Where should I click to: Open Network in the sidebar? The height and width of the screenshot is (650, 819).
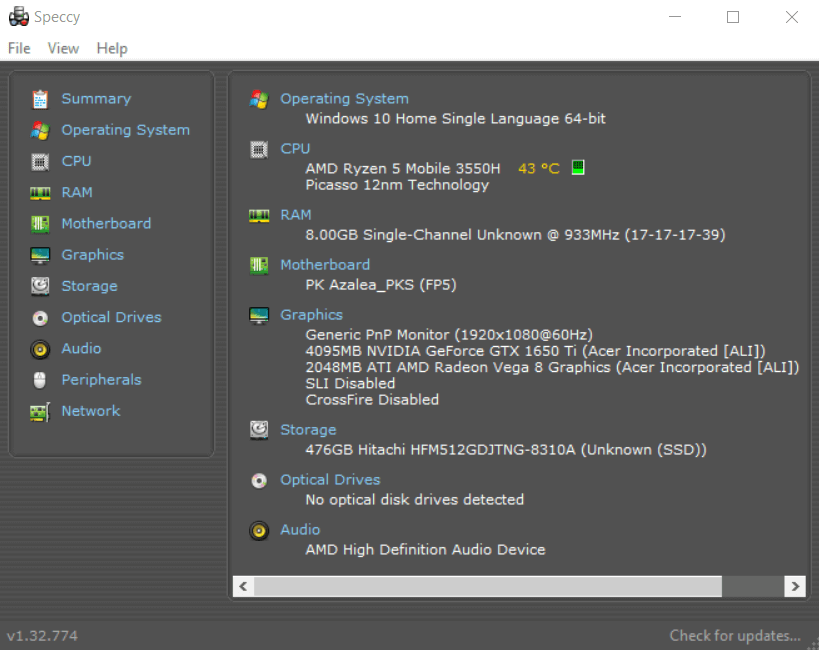point(91,411)
